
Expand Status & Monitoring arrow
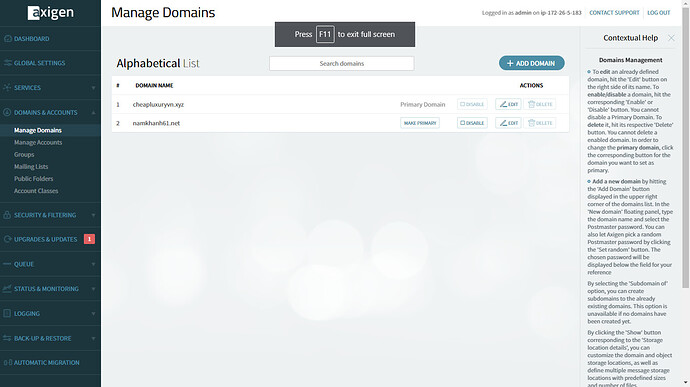[x=93, y=289]
